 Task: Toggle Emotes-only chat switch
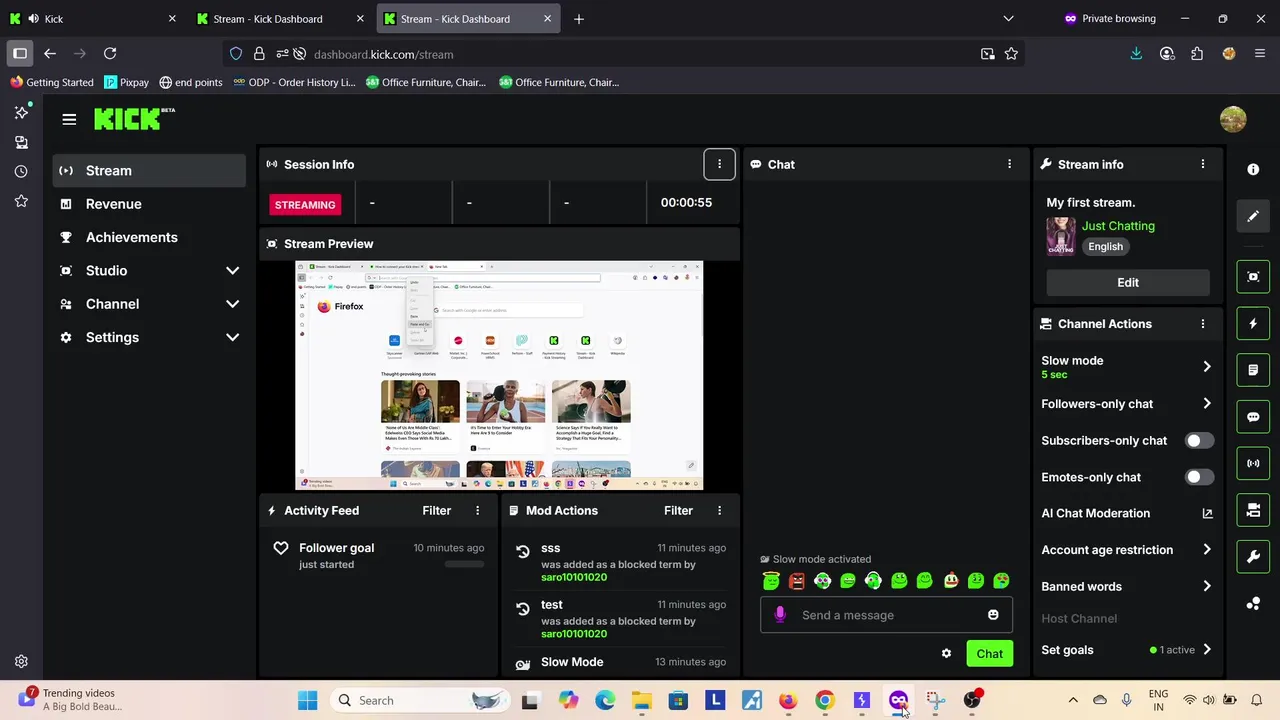1199,478
